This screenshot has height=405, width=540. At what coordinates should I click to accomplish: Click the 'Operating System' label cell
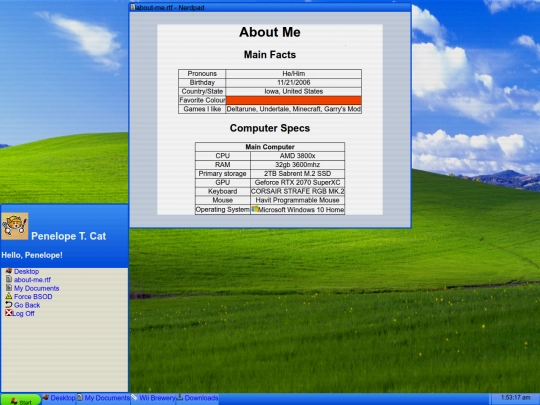click(x=223, y=209)
